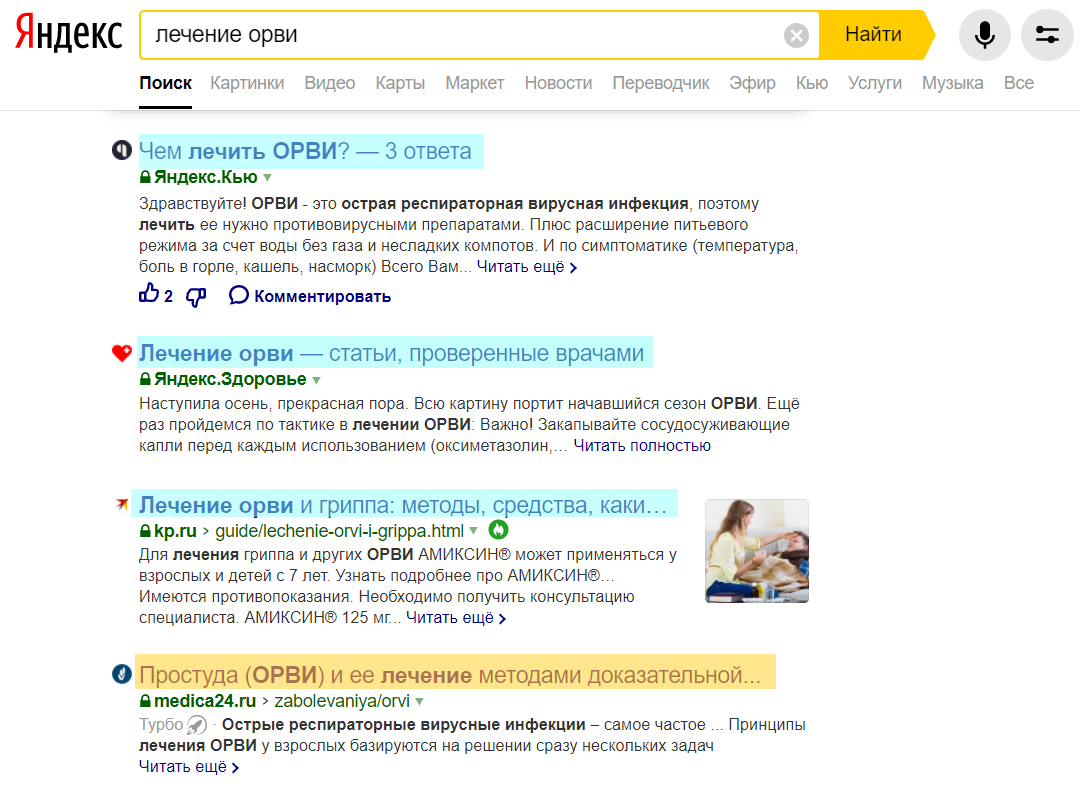Open result Лечение орви и гриппа: методы
Viewport: 1080px width, 794px height.
click(404, 505)
